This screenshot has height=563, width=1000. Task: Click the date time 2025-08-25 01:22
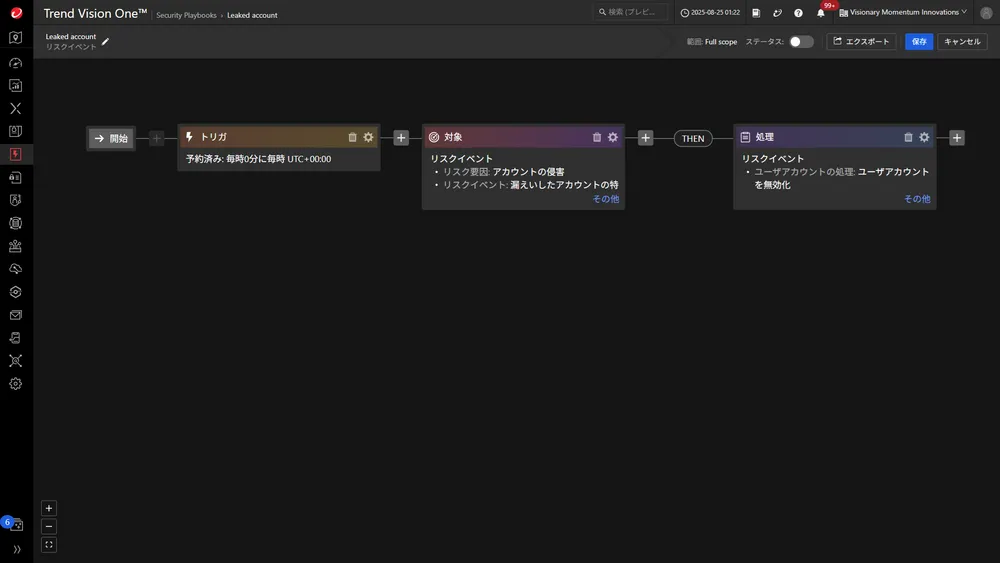710,13
